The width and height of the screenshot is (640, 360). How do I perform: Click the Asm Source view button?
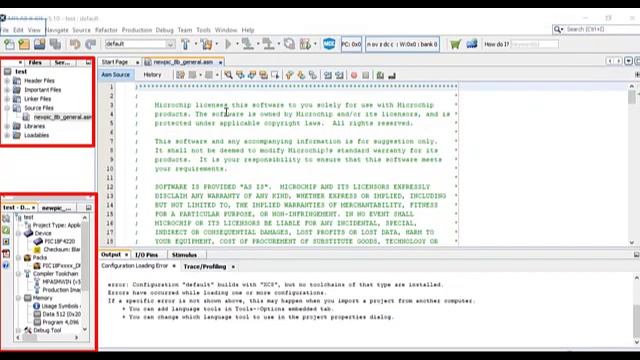pos(116,75)
